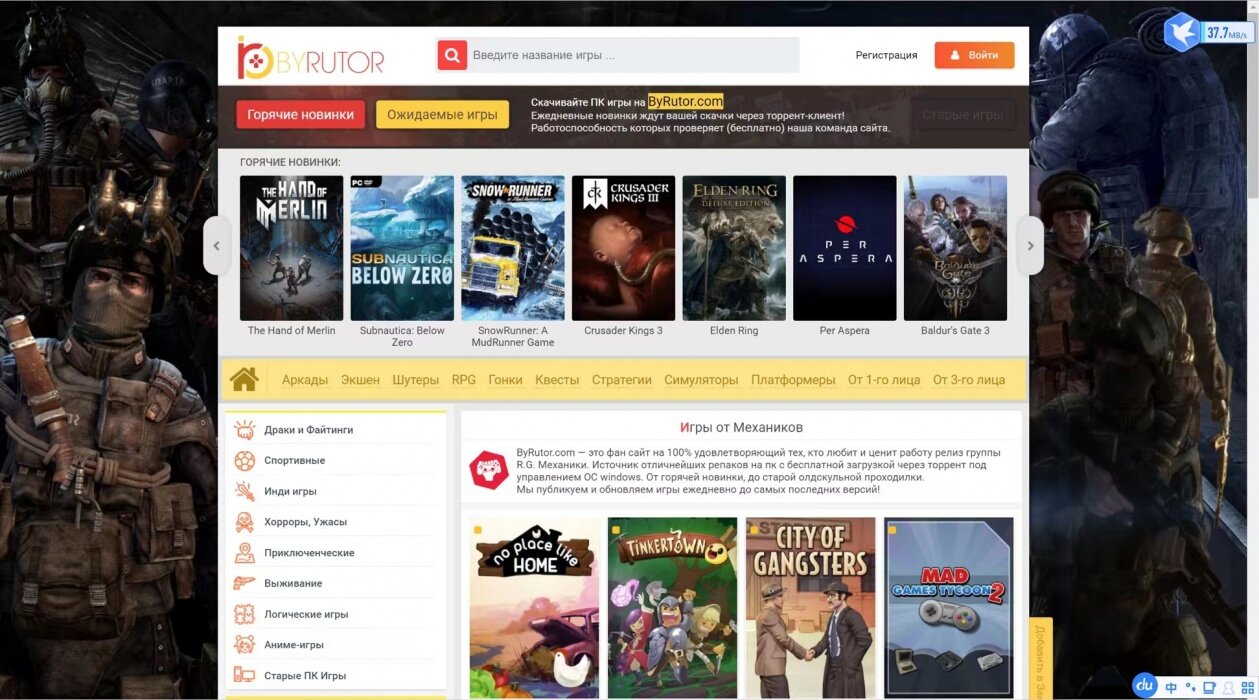Click the highlighted ByRutor.com link

point(685,101)
